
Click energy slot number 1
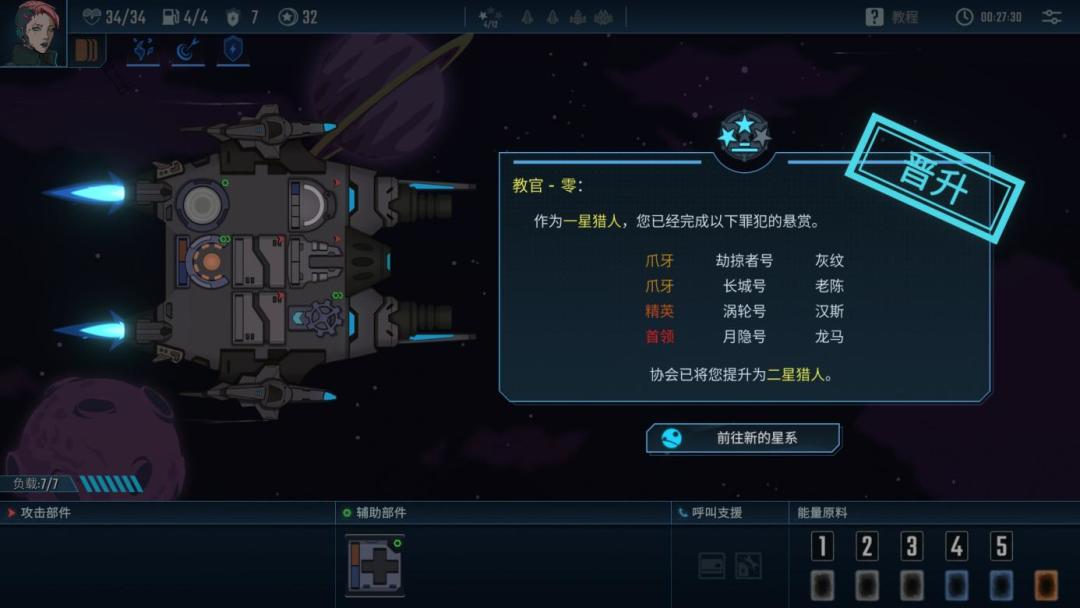[822, 546]
